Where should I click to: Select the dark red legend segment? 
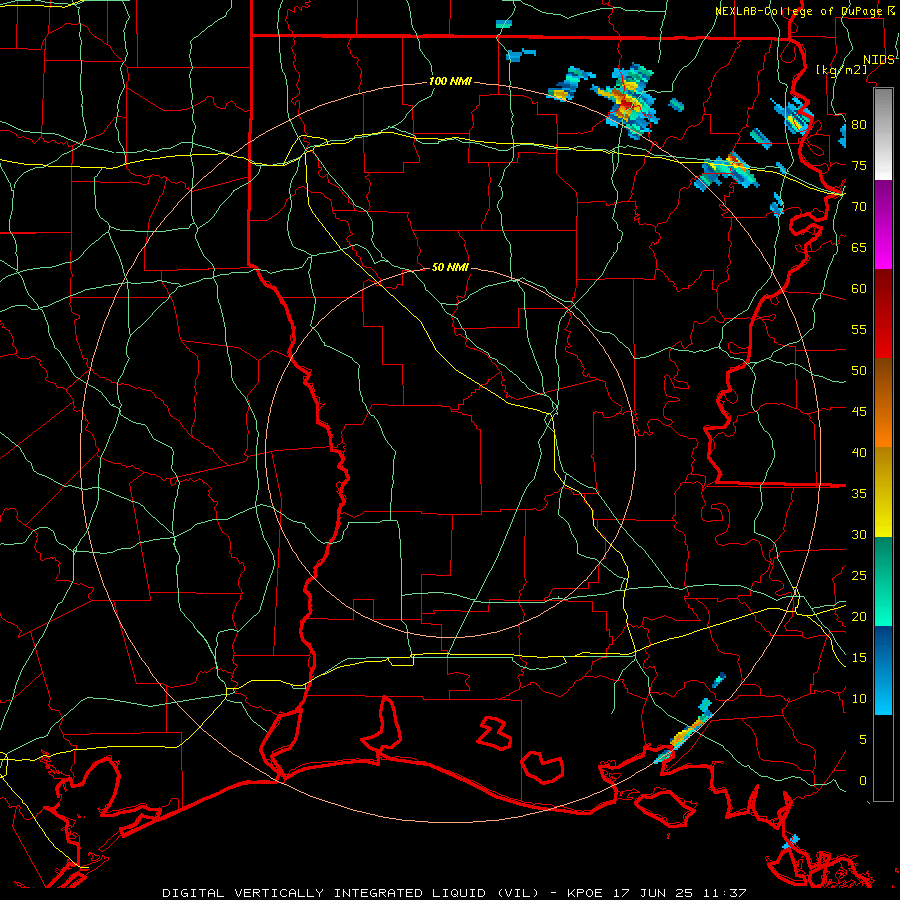pyautogui.click(x=883, y=314)
